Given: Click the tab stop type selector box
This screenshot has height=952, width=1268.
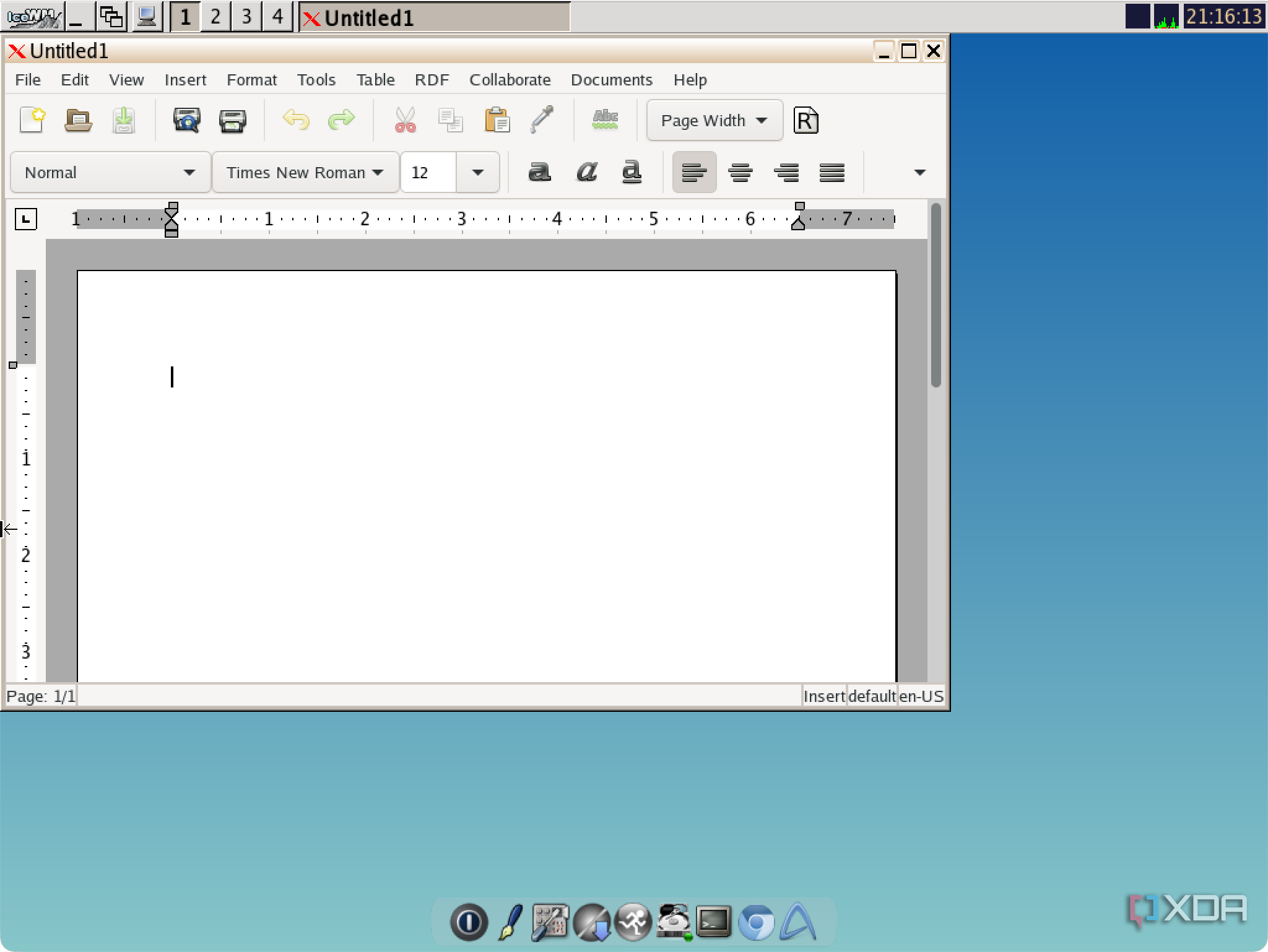Looking at the screenshot, I should click(x=26, y=219).
